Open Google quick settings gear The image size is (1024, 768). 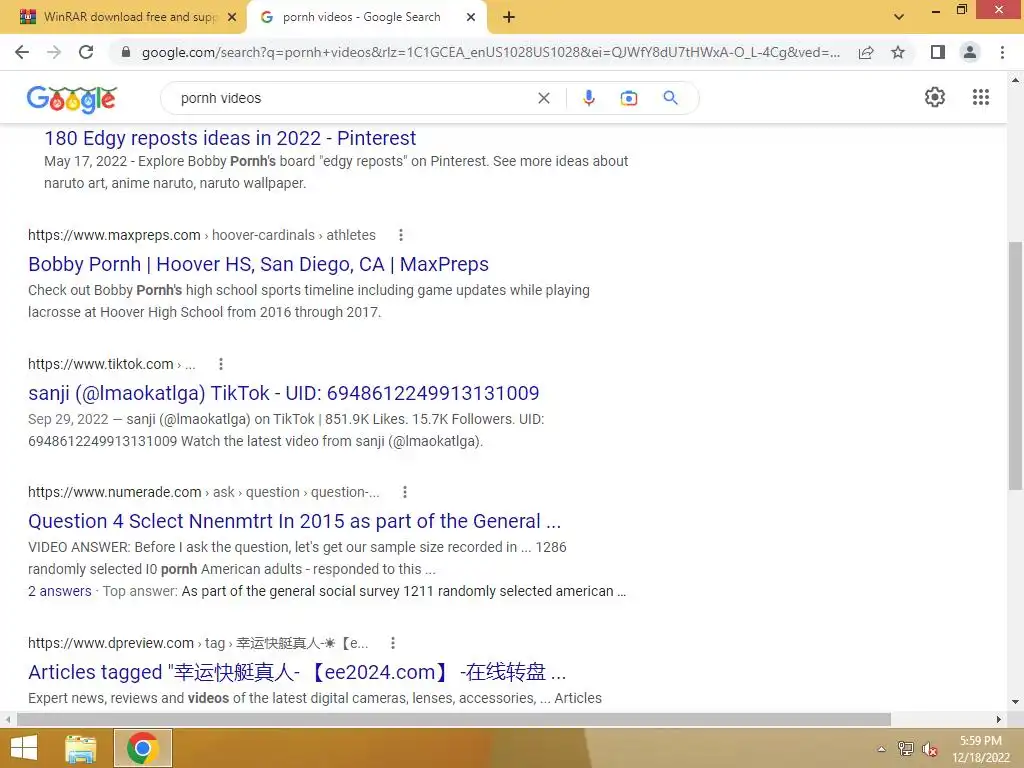[x=935, y=97]
